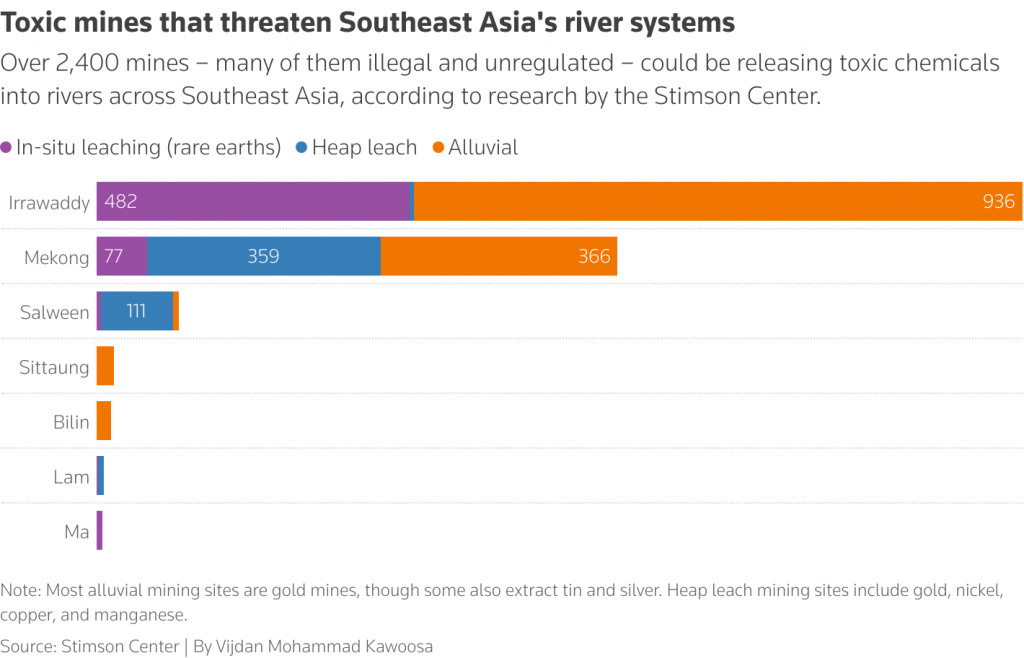The height and width of the screenshot is (658, 1024).
Task: Click the Irrawaddy row label
Action: pyautogui.click(x=49, y=203)
